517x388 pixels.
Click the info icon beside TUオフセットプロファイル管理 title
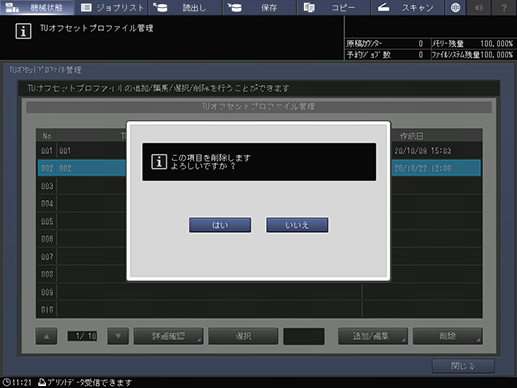click(x=23, y=31)
